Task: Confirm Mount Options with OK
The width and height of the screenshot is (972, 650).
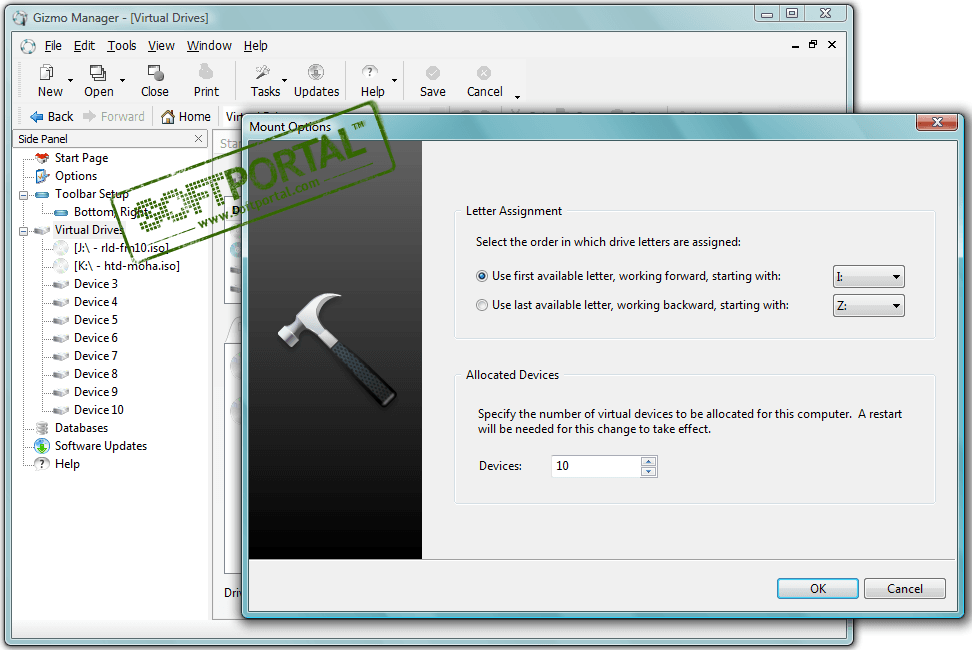Action: pyautogui.click(x=818, y=589)
